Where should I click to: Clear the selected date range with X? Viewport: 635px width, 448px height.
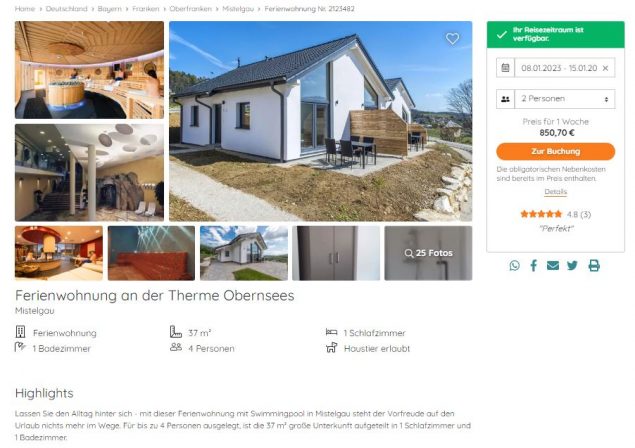605,68
